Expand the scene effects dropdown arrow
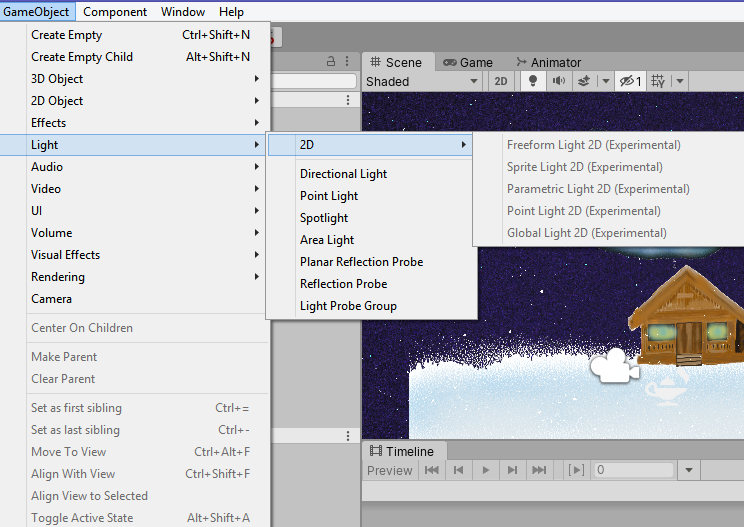 click(x=605, y=81)
